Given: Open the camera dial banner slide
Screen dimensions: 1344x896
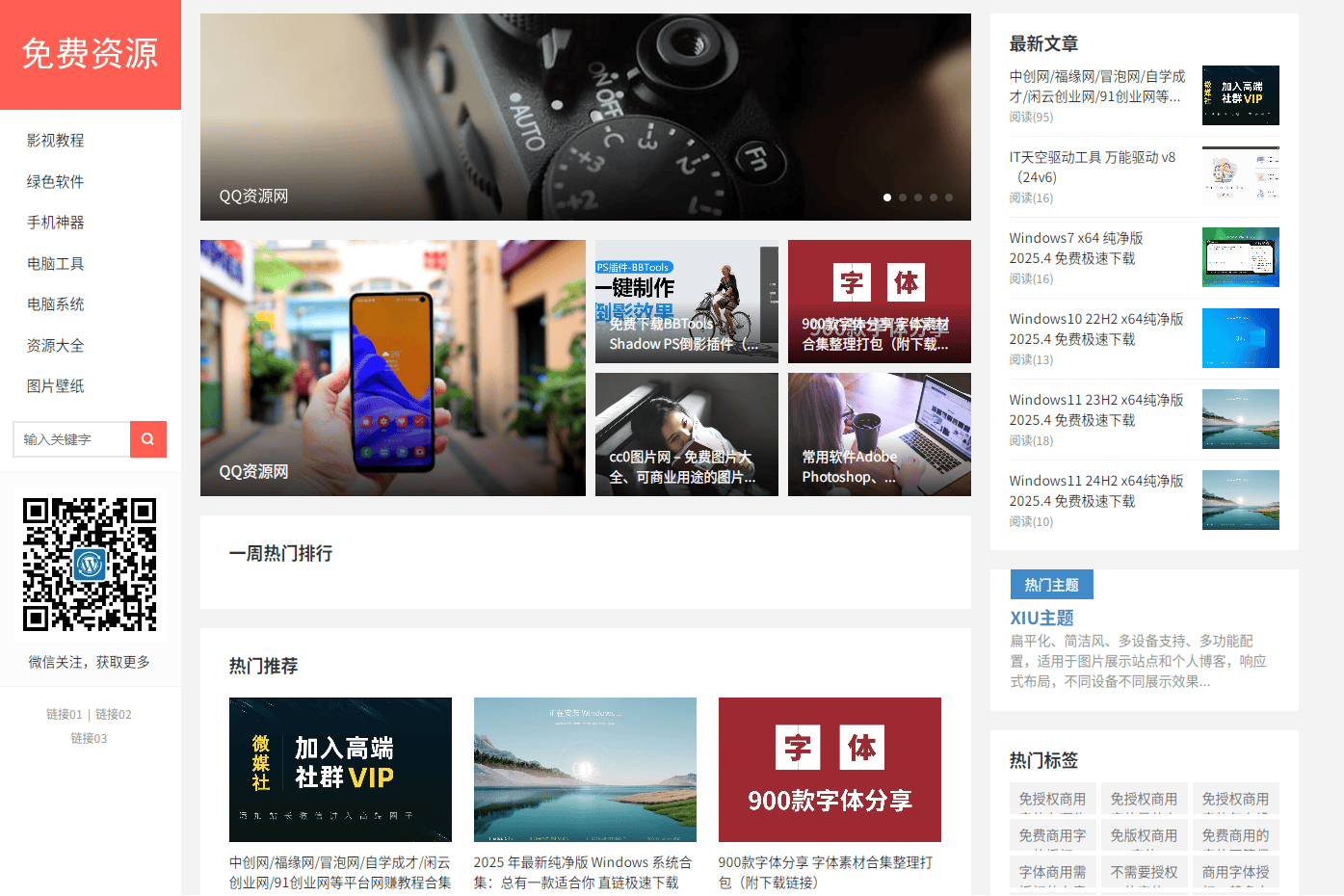Looking at the screenshot, I should pyautogui.click(x=586, y=117).
